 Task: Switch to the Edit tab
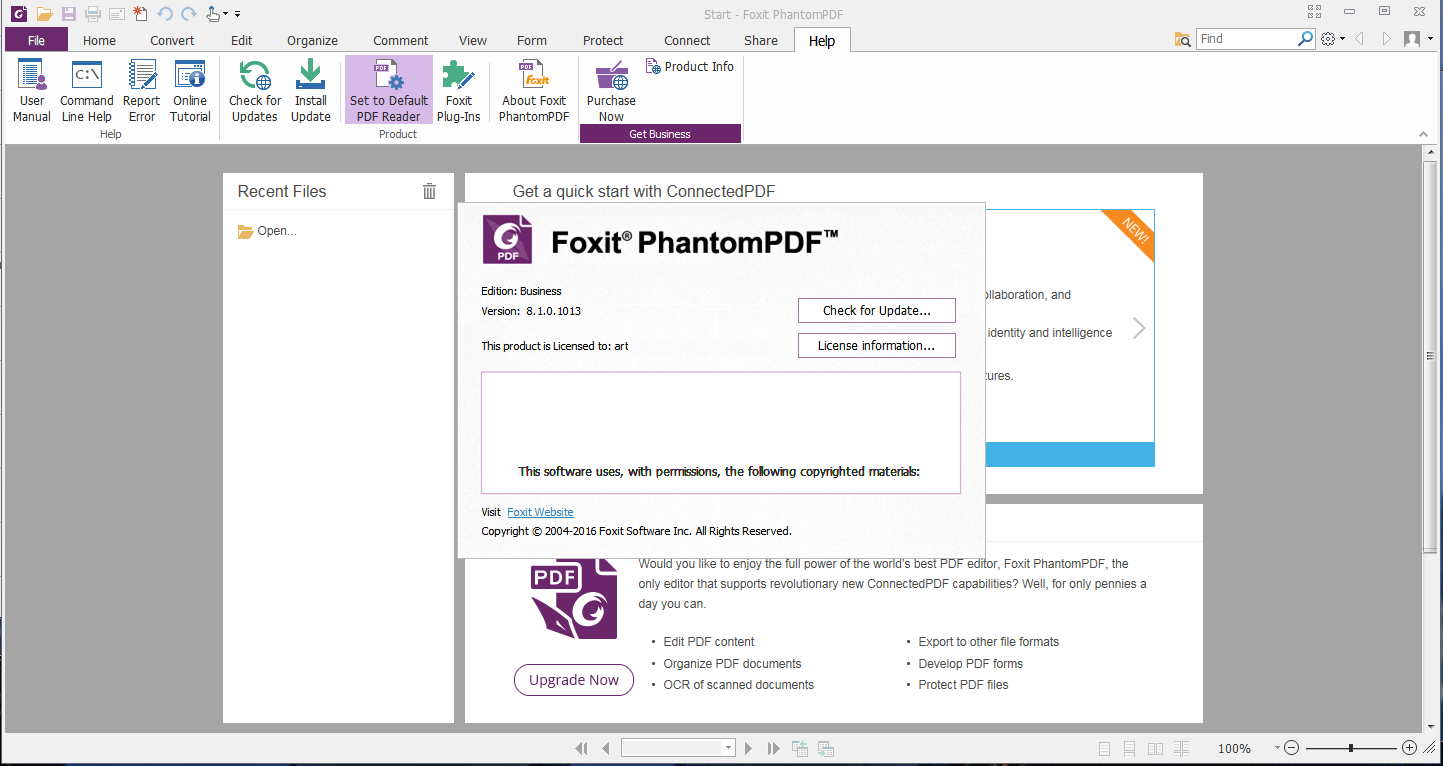tap(242, 40)
